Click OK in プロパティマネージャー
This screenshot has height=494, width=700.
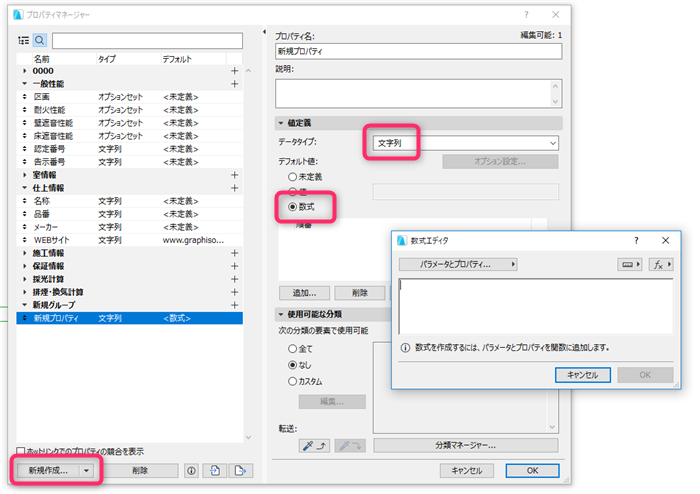point(532,470)
